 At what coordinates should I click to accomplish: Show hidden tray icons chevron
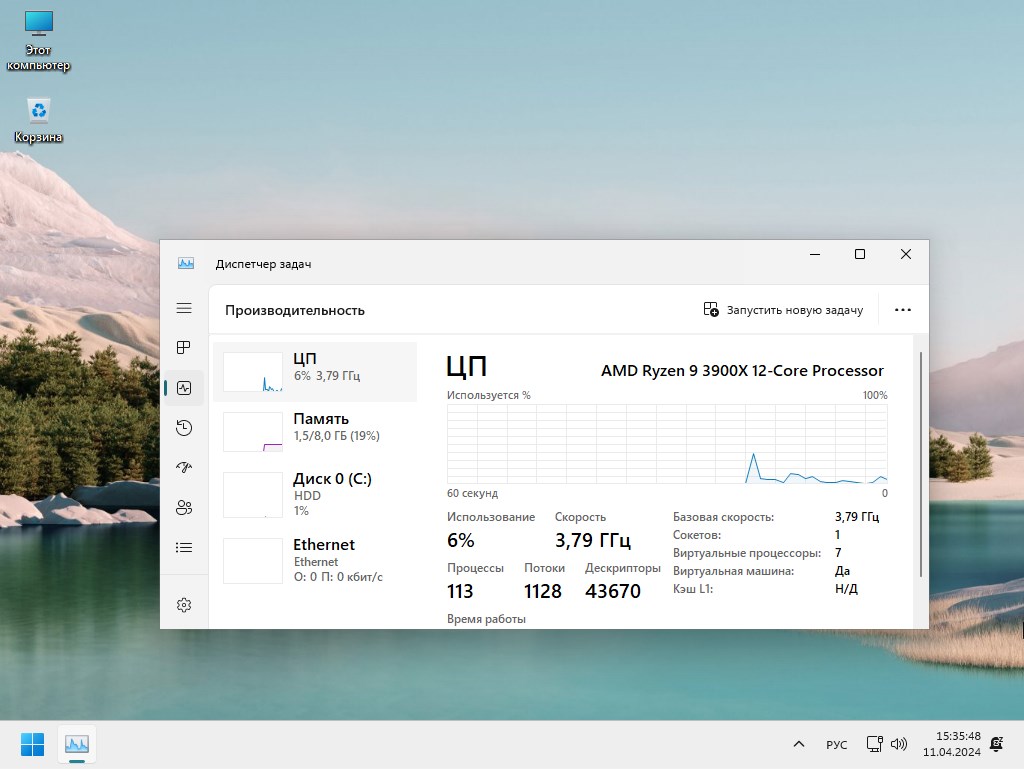point(799,744)
